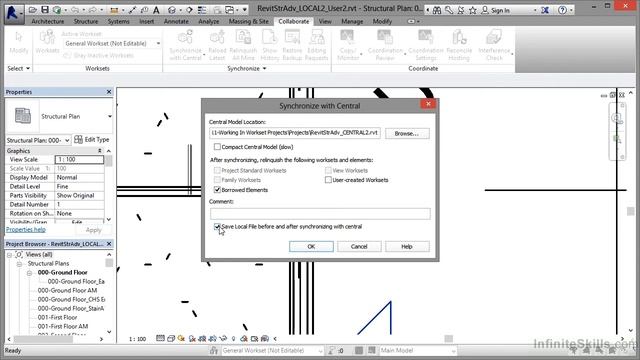Click the favorites star icon in title bar

(472, 10)
